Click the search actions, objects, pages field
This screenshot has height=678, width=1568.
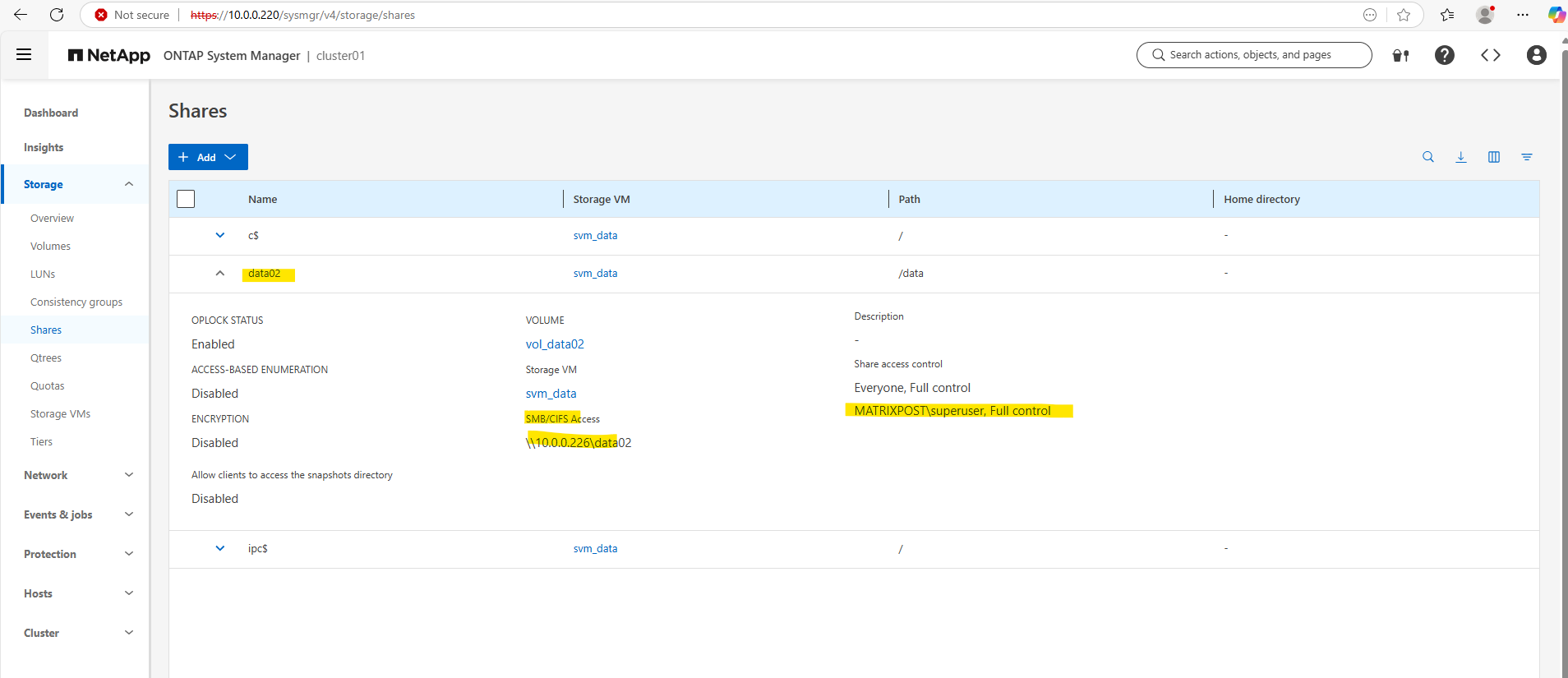tap(1254, 55)
